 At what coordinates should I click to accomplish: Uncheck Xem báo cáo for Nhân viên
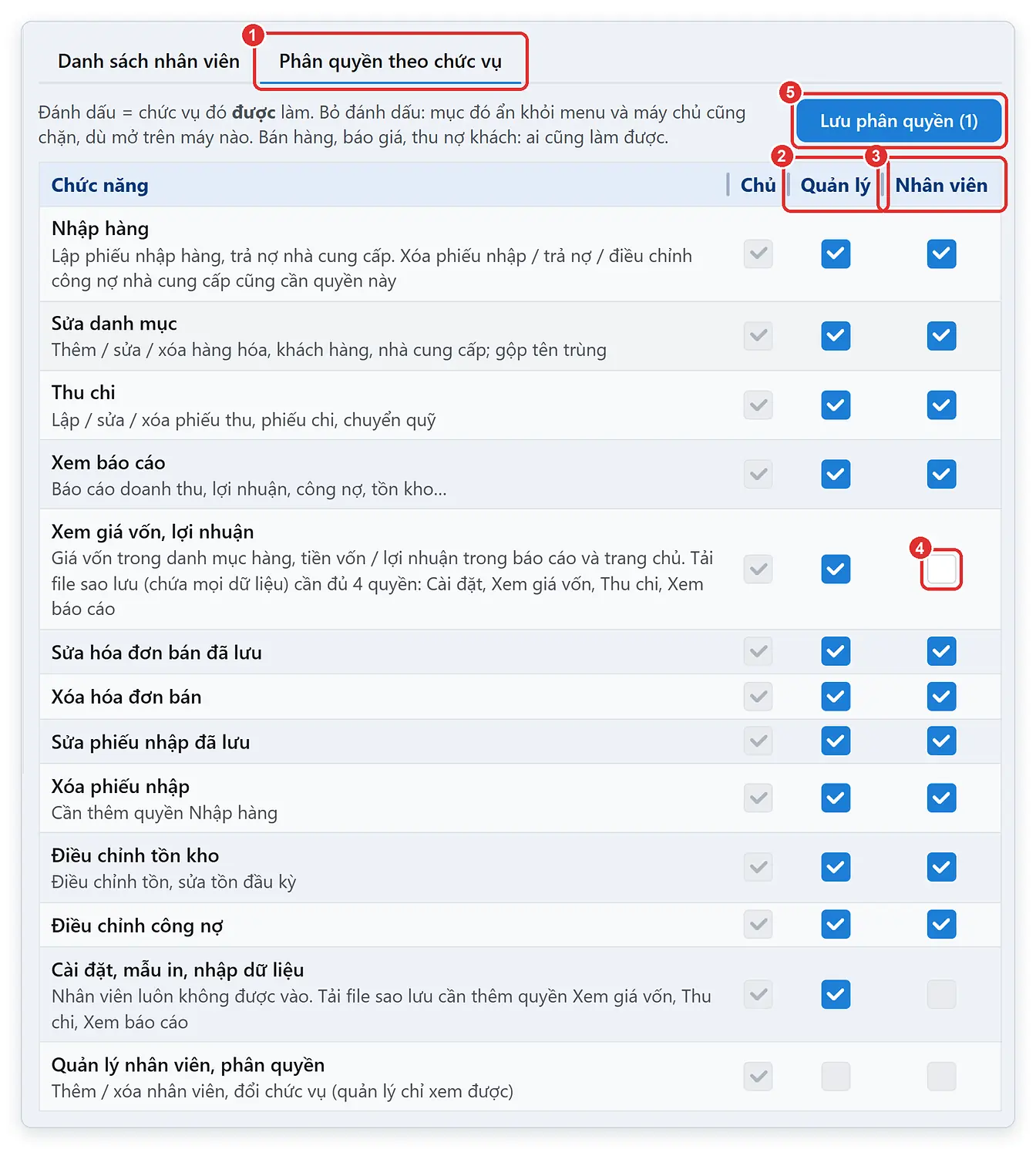pos(941,474)
